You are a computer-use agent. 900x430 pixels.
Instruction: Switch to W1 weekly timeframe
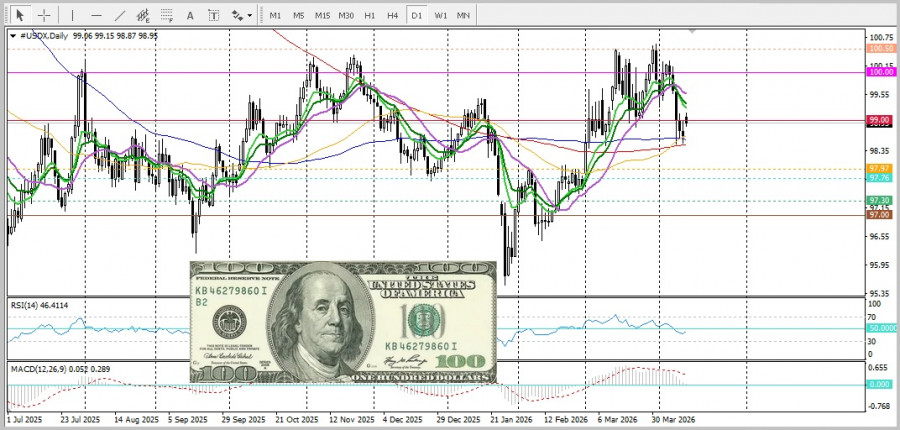440,16
